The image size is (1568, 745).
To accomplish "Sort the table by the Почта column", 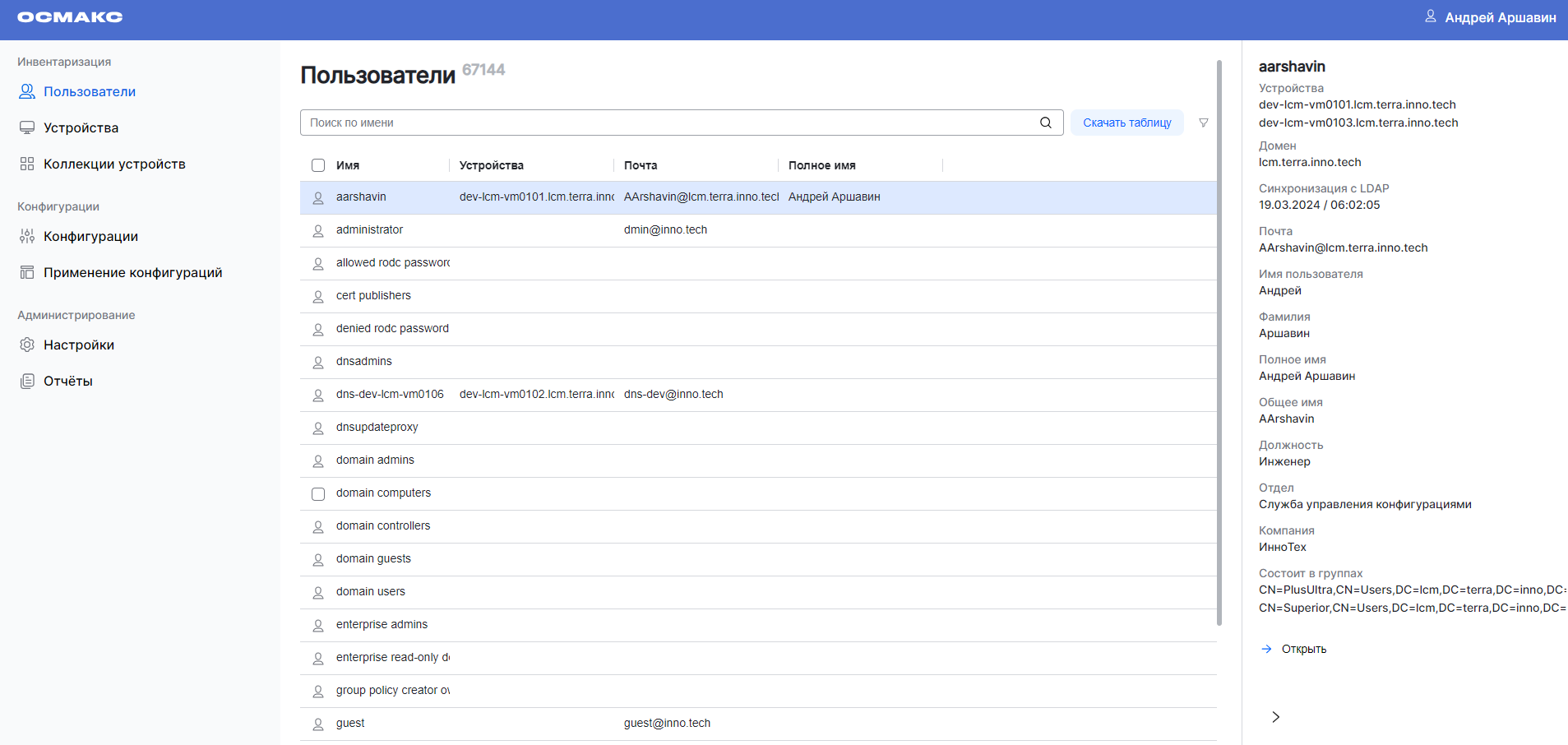I will coord(641,165).
